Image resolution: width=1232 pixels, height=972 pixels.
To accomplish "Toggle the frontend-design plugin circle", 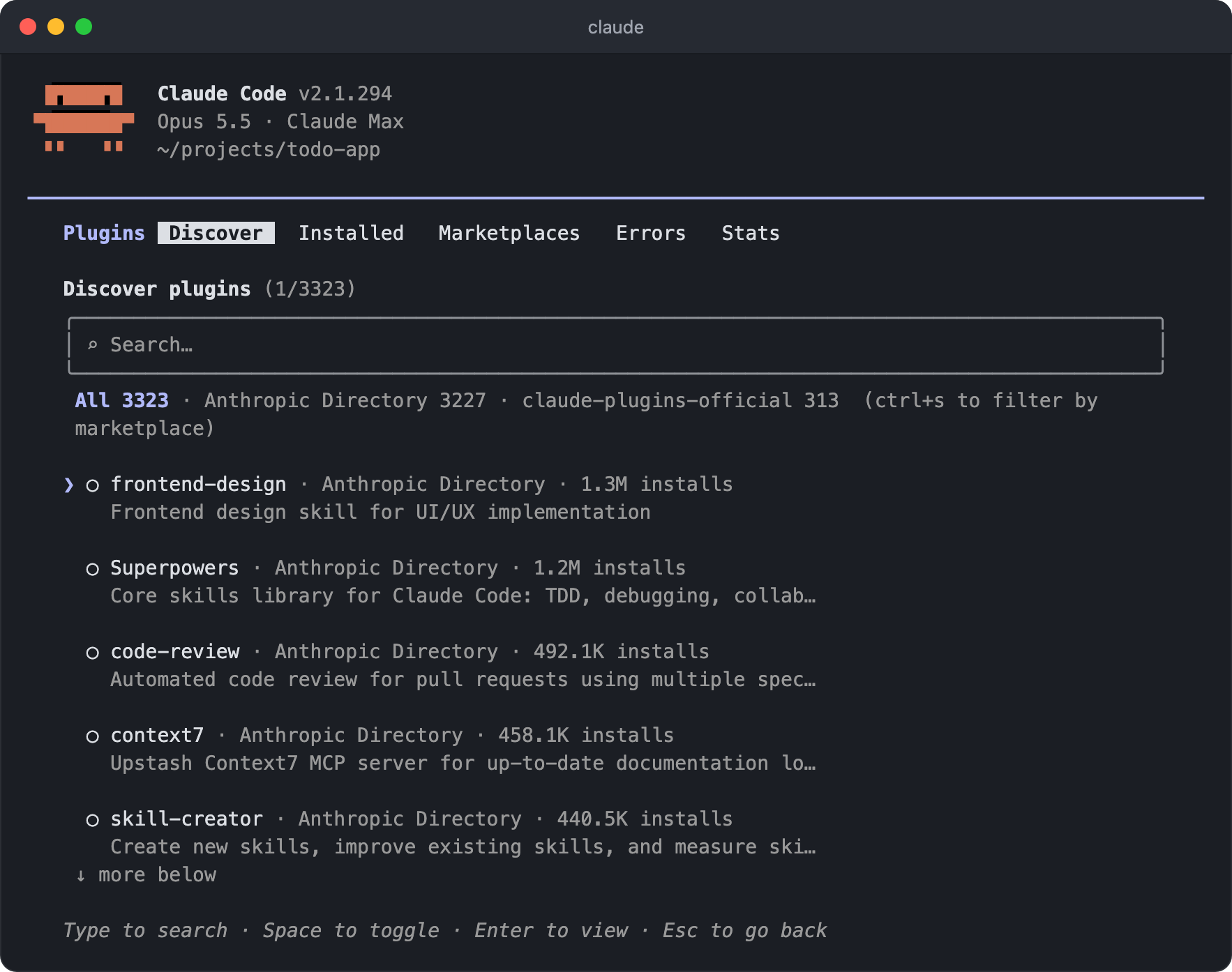I will click(x=92, y=485).
